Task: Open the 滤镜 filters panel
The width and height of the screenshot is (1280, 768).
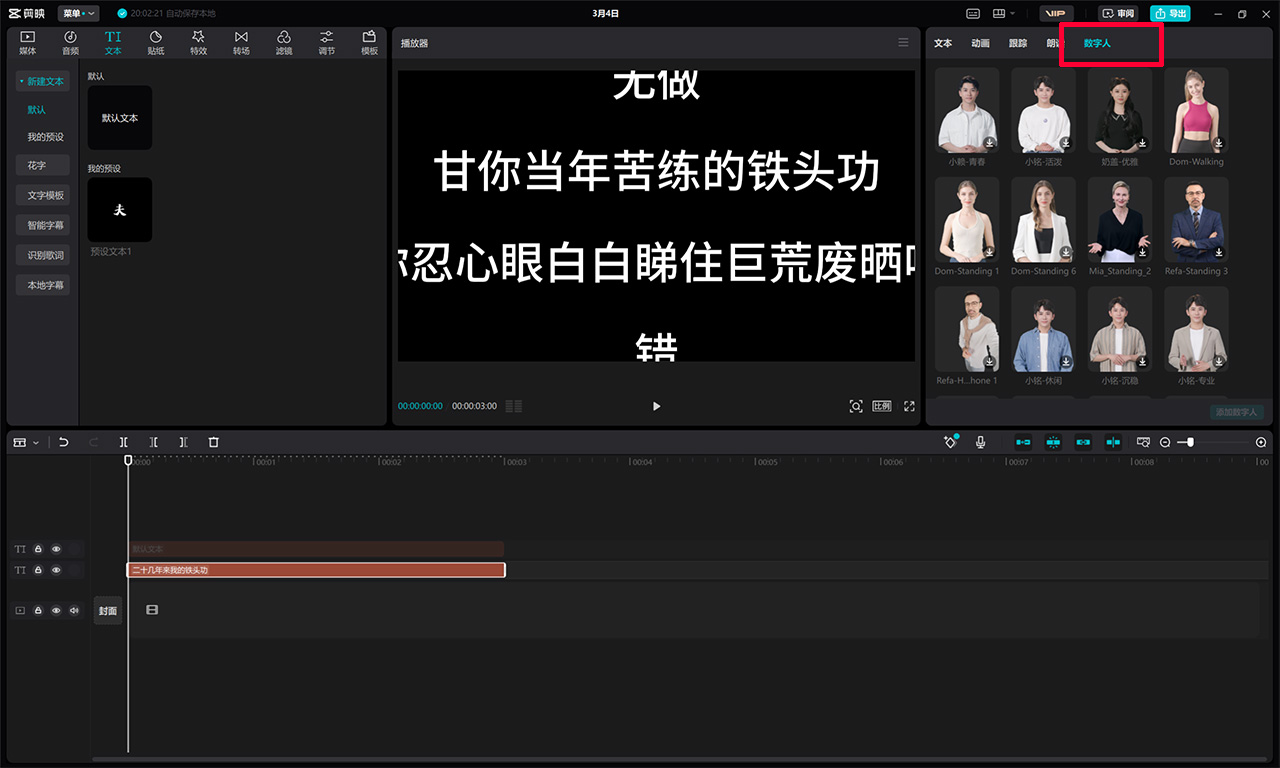Action: [283, 42]
